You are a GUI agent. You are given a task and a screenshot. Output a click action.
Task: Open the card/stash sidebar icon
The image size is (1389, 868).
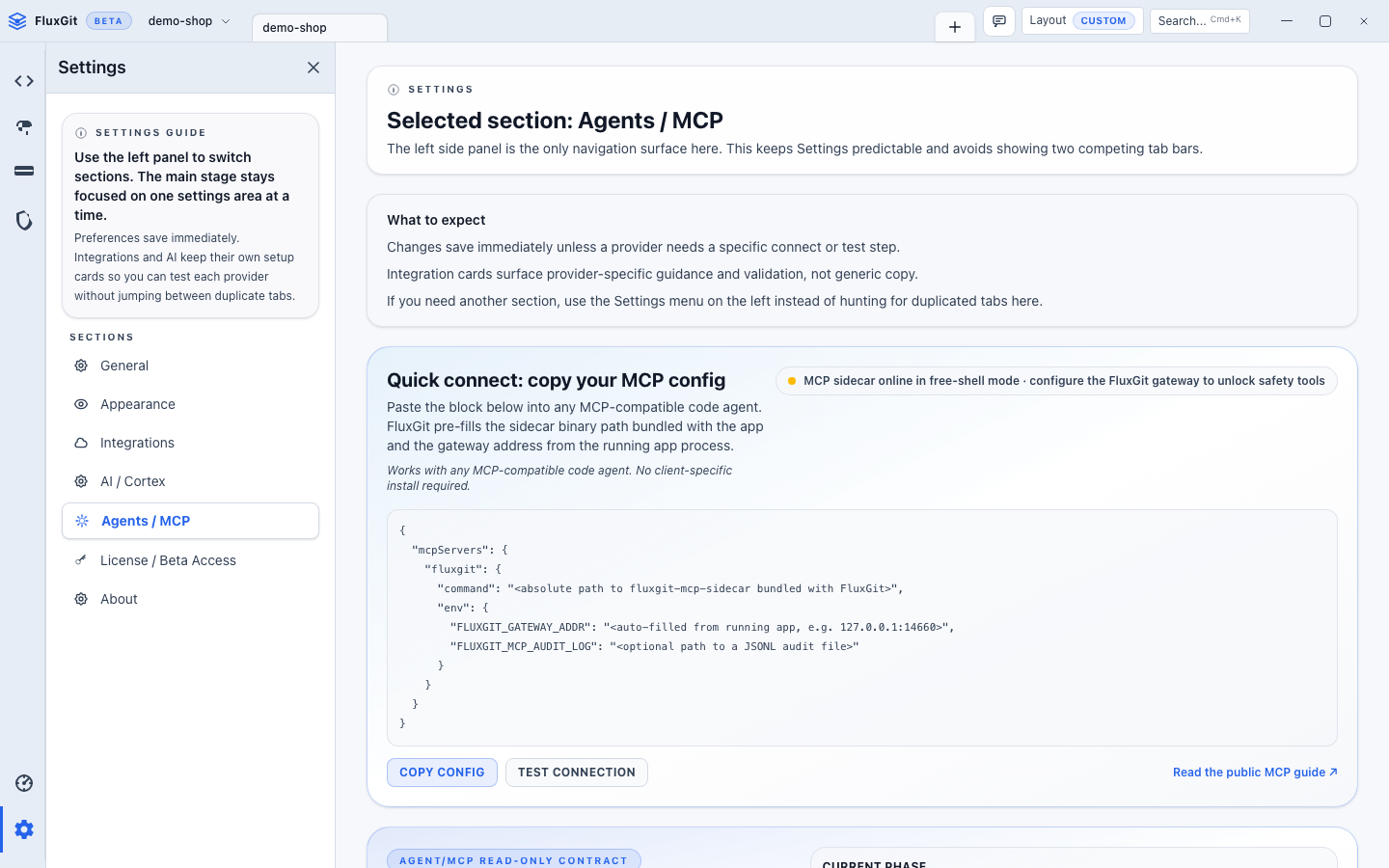(24, 171)
